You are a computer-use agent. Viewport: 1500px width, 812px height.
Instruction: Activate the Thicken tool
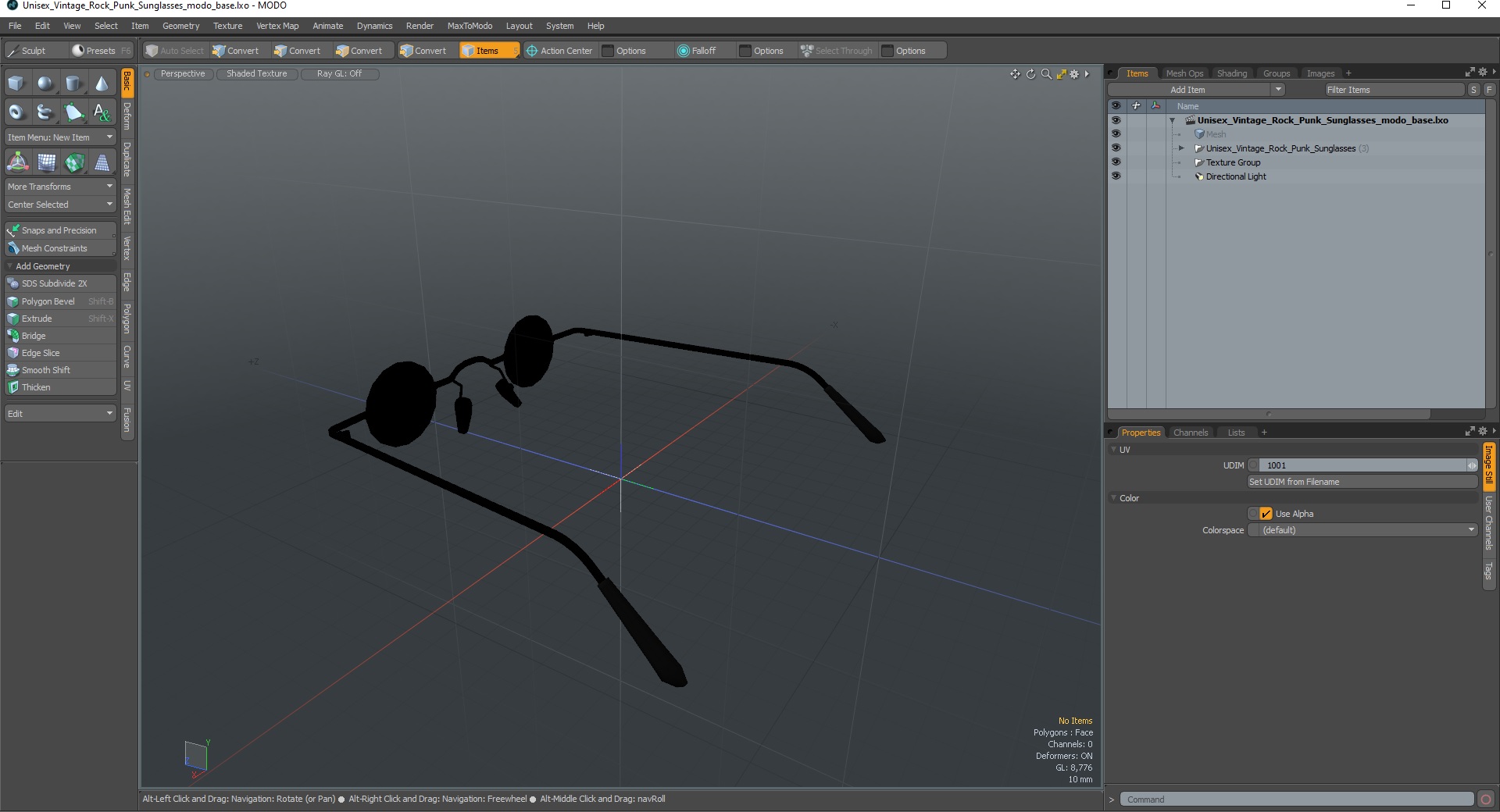tap(60, 387)
